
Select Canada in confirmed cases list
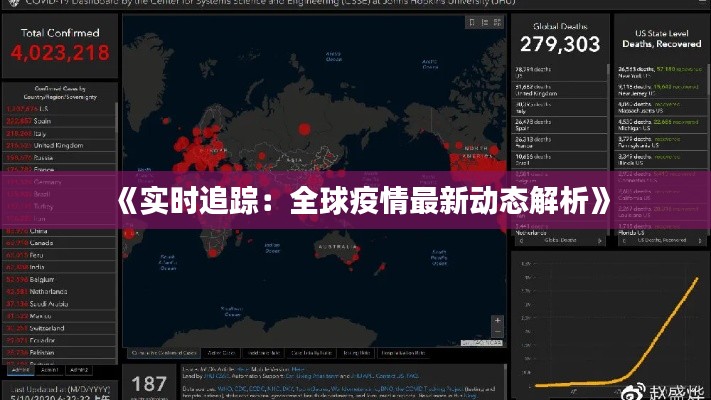pyautogui.click(x=59, y=243)
